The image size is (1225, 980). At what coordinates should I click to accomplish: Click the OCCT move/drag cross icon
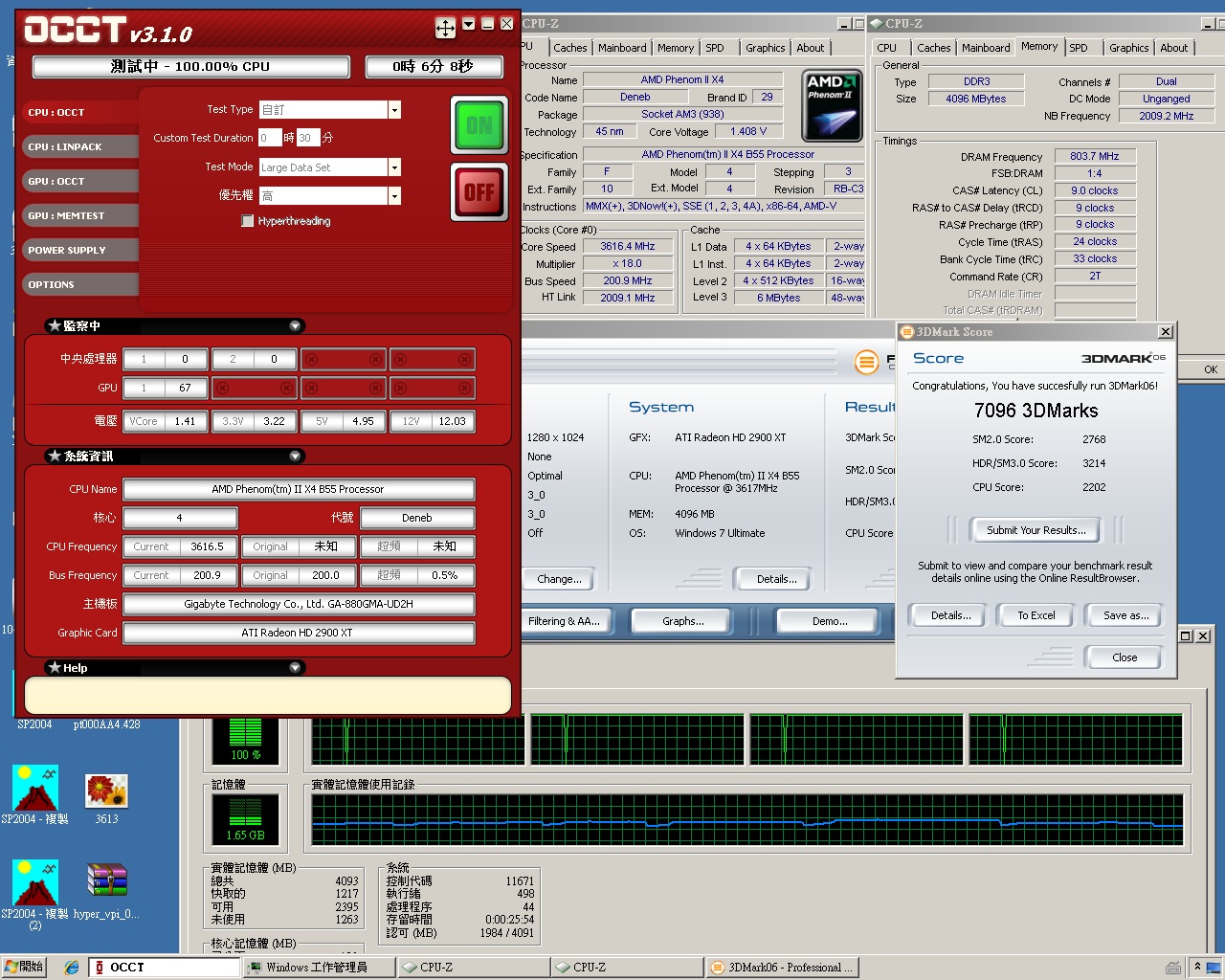tap(445, 28)
